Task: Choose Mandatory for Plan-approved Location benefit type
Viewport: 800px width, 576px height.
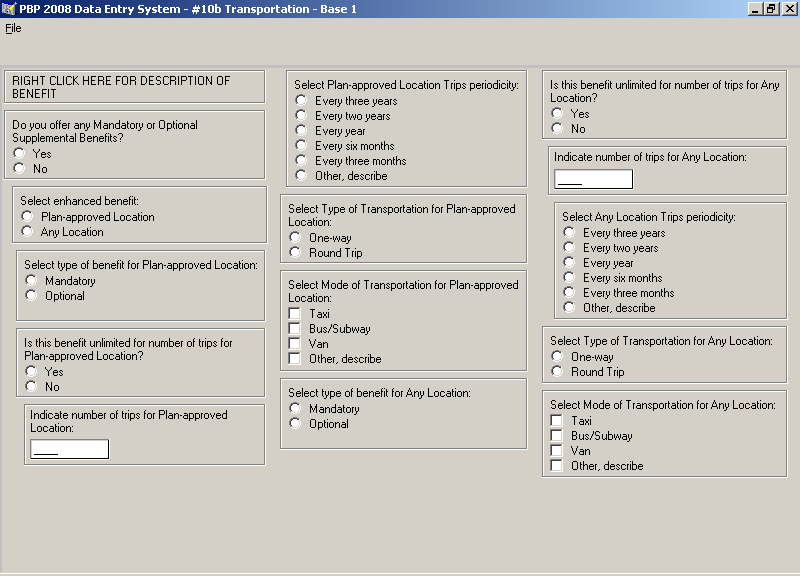Action: [31, 281]
